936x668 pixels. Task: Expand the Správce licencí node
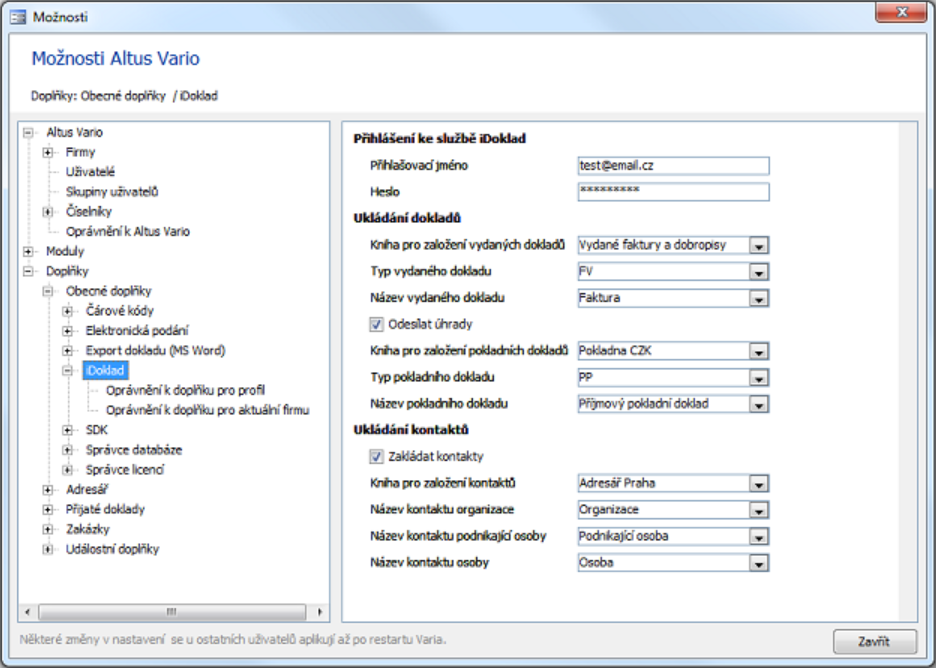[67, 470]
